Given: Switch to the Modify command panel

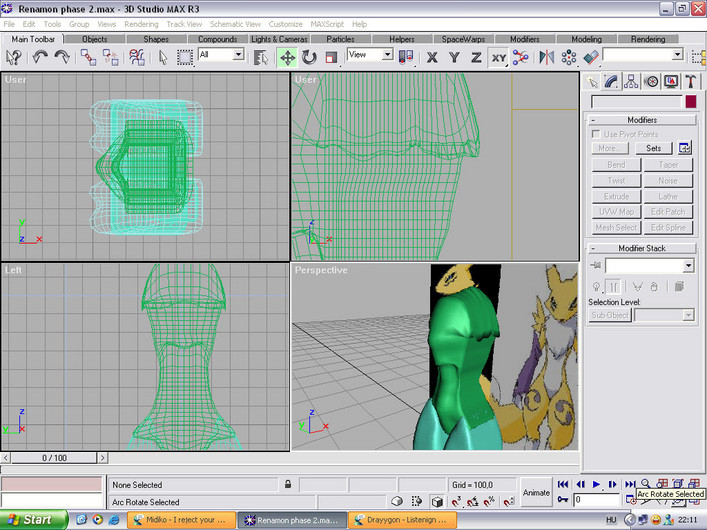Looking at the screenshot, I should 611,82.
